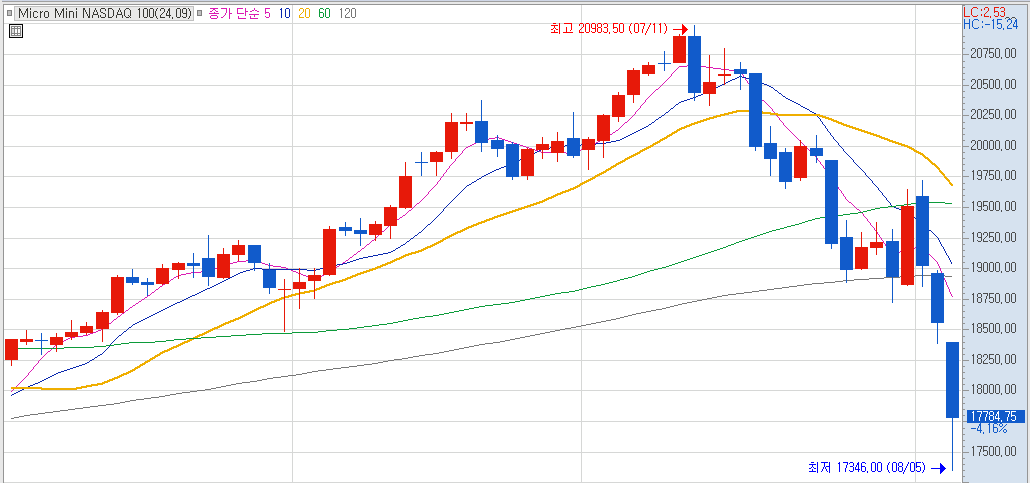Select the 최고 20983.50 (07/11) annotation
The height and width of the screenshot is (483, 1030).
607,29
